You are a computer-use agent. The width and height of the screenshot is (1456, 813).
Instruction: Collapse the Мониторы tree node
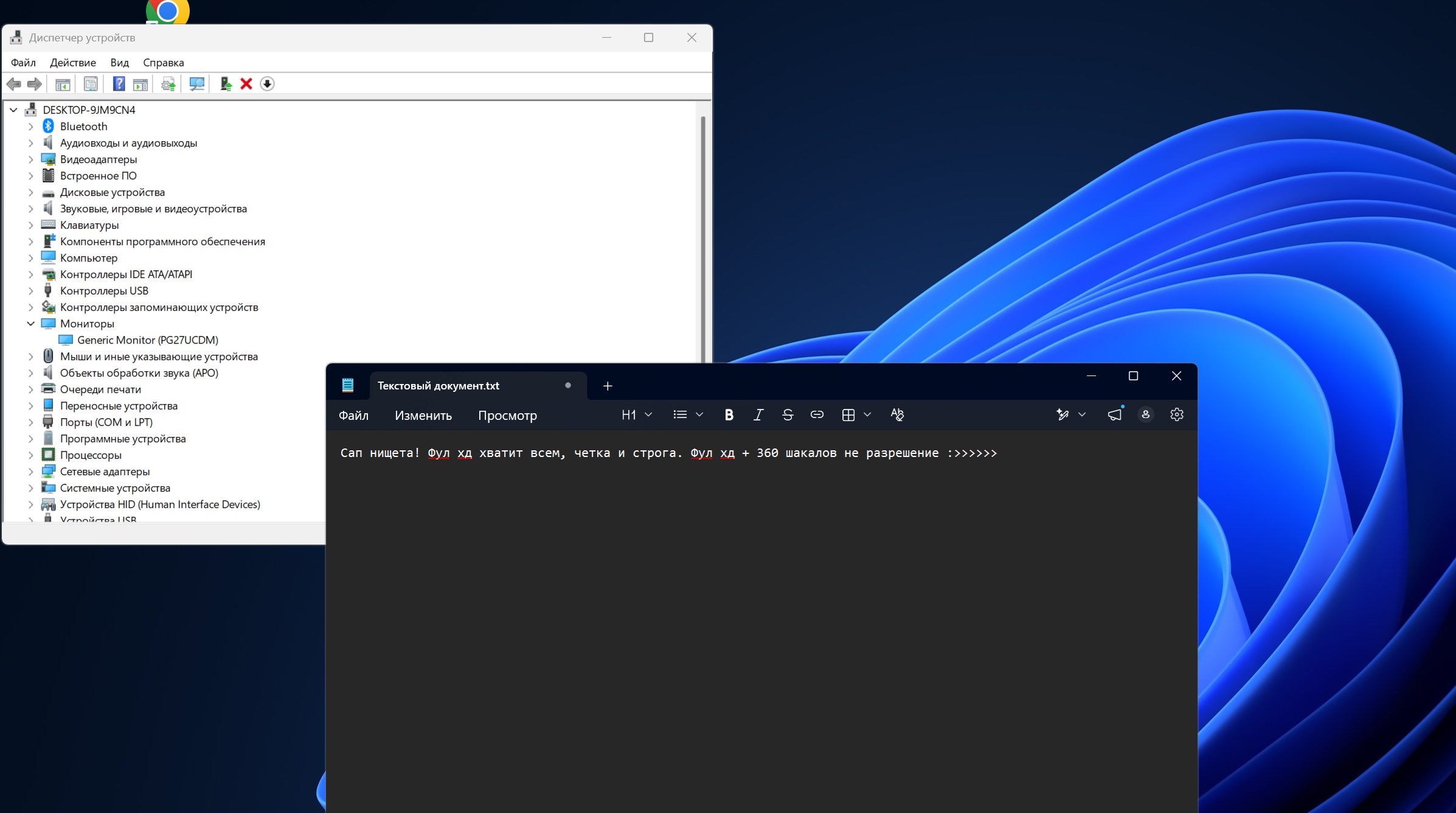(30, 324)
